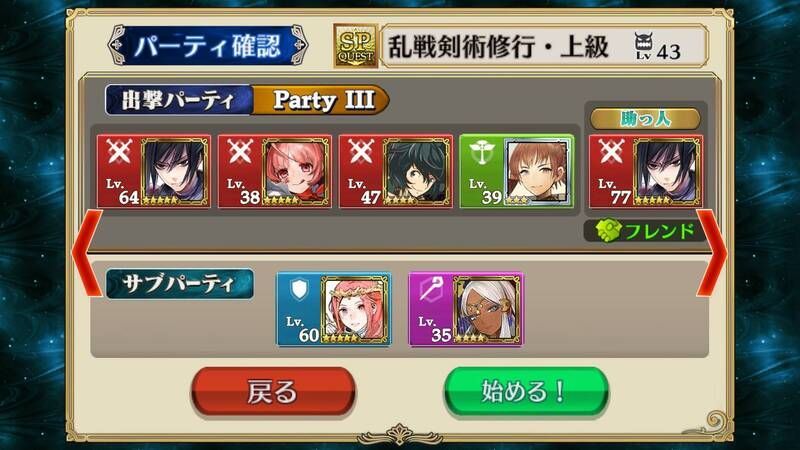Select the Lv. 35 mage character card
The image size is (800, 450).
466,309
